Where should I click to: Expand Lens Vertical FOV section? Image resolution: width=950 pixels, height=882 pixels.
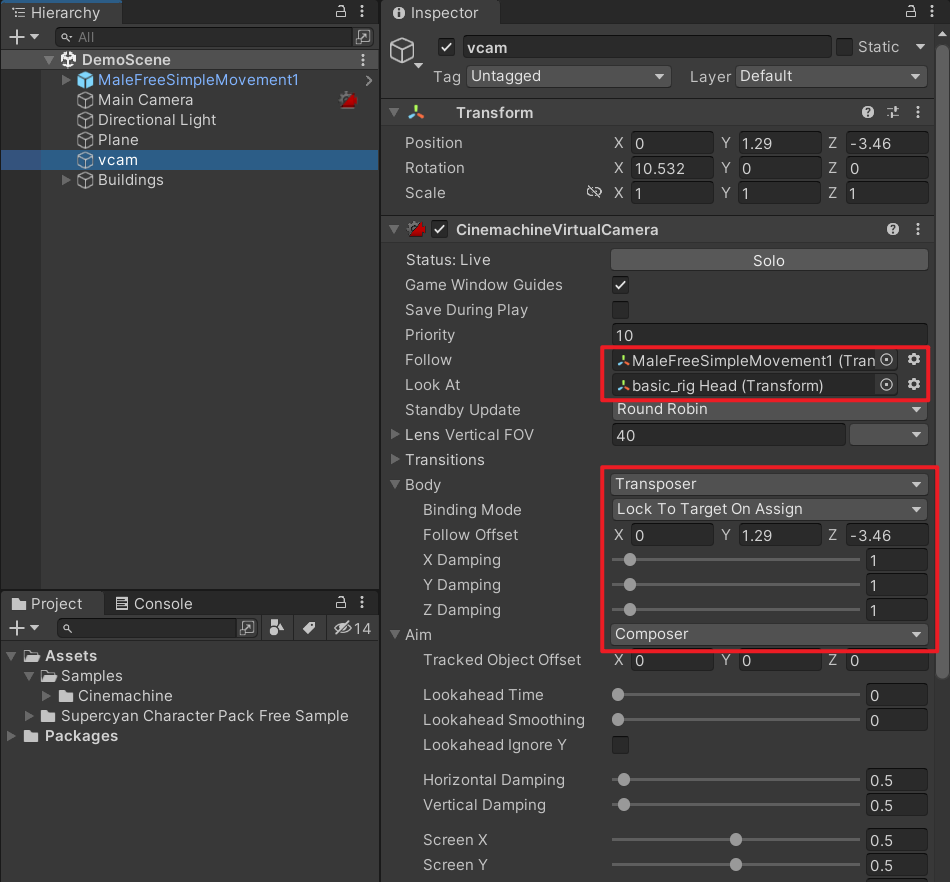(395, 434)
